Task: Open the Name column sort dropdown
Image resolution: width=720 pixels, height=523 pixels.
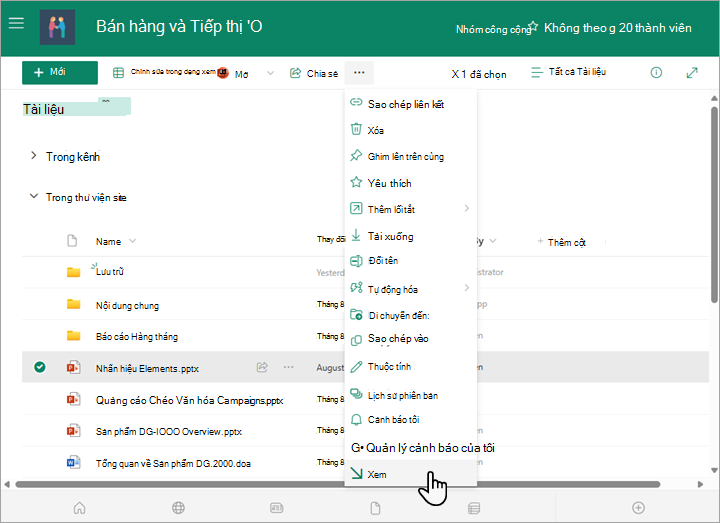Action: click(133, 241)
